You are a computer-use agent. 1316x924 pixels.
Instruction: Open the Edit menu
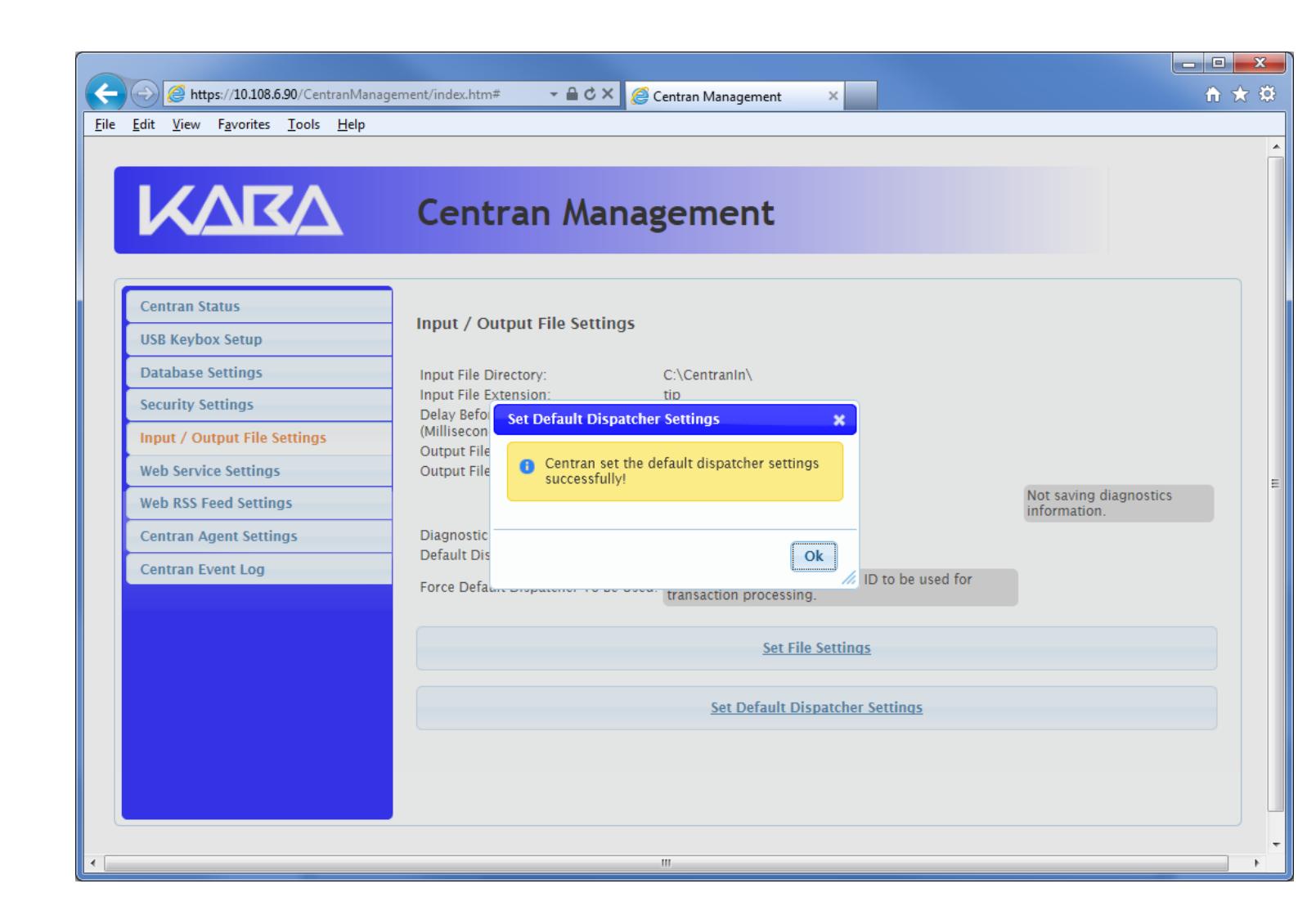[x=144, y=124]
